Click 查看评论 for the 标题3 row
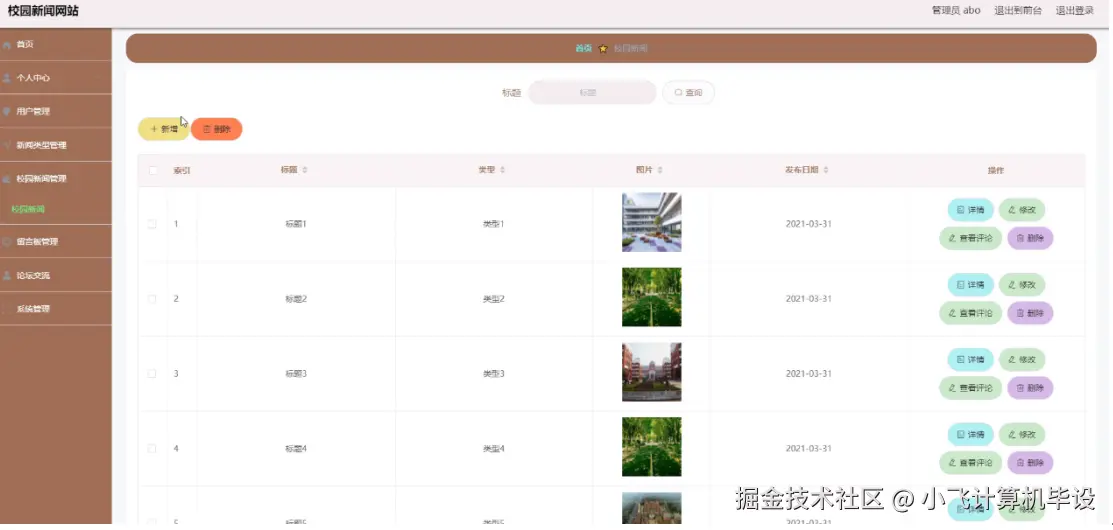The width and height of the screenshot is (1113, 530). tap(970, 388)
